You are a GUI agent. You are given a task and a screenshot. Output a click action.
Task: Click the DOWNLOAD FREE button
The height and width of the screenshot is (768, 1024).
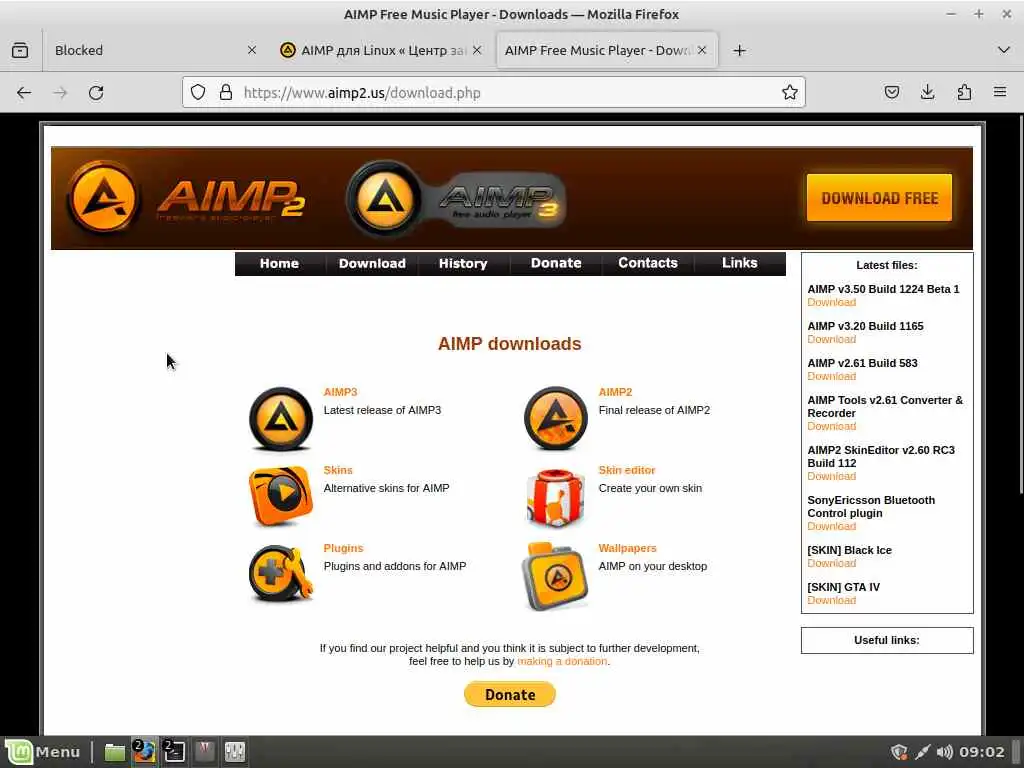pos(879,198)
